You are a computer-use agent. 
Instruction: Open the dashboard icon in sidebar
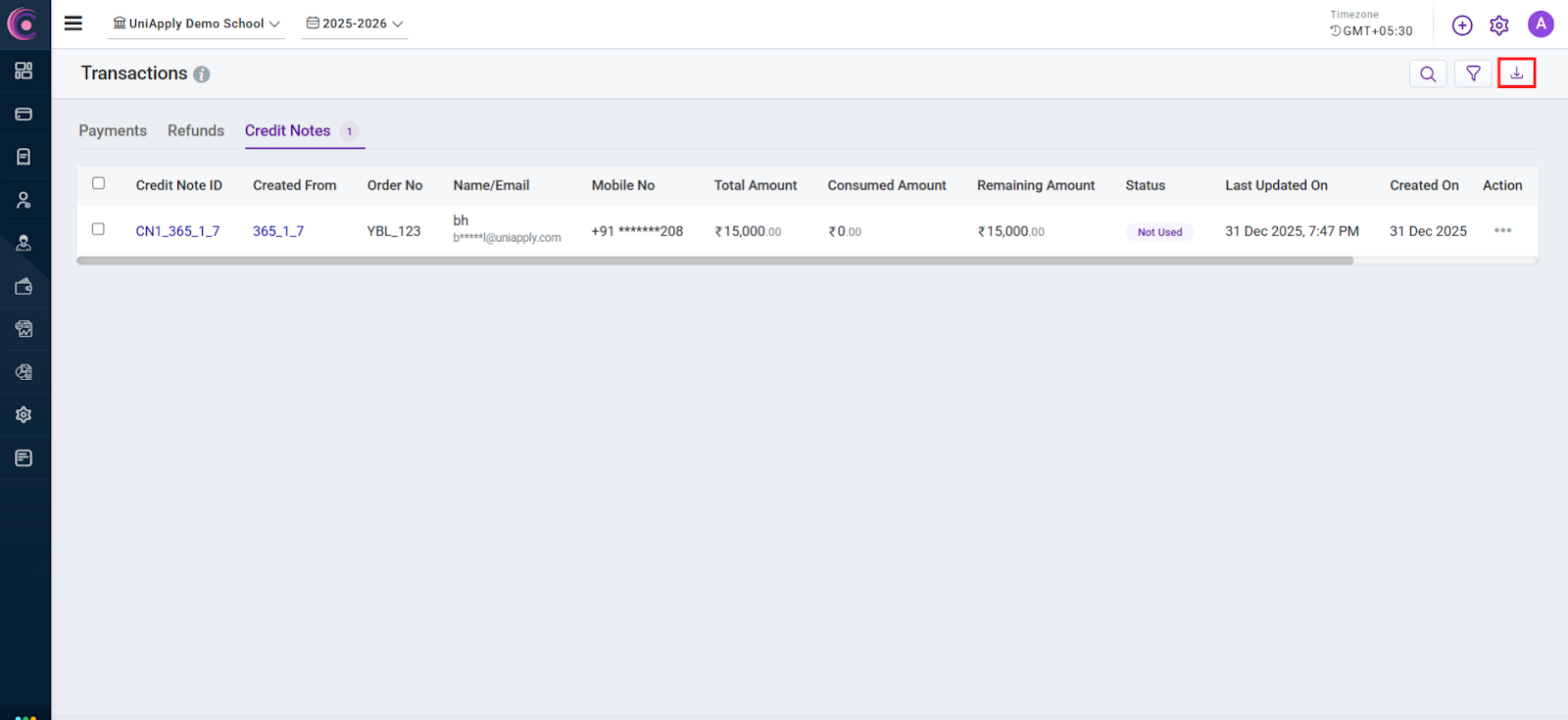pos(24,71)
